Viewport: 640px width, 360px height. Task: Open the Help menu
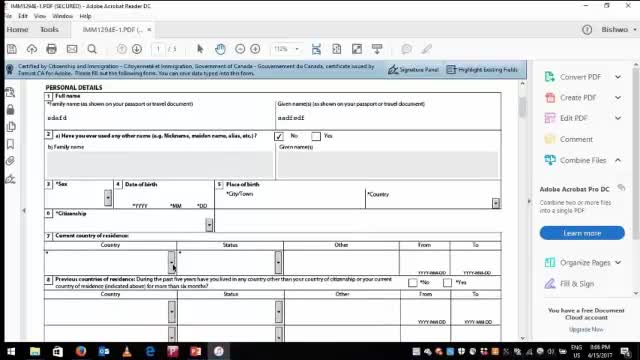[85, 16]
